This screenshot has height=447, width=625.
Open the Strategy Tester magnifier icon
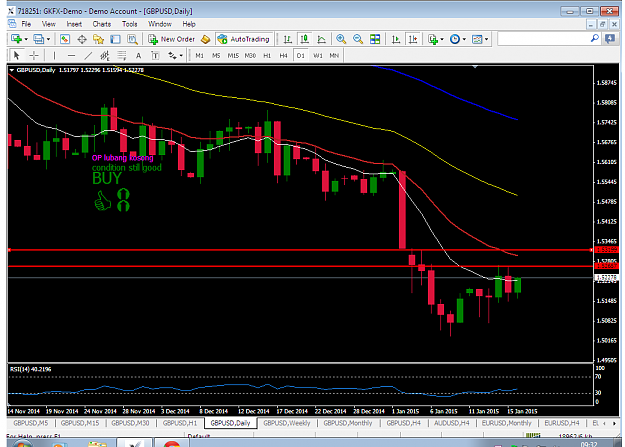132,39
